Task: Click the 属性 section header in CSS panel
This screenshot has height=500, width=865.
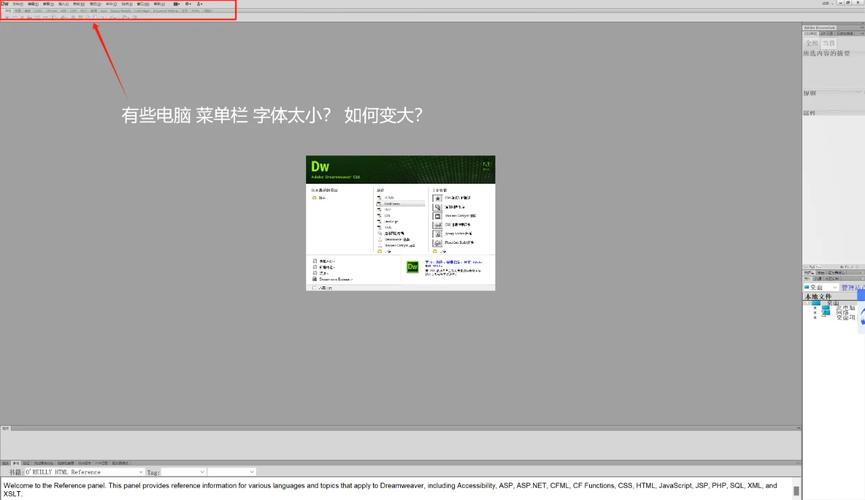Action: tap(809, 113)
